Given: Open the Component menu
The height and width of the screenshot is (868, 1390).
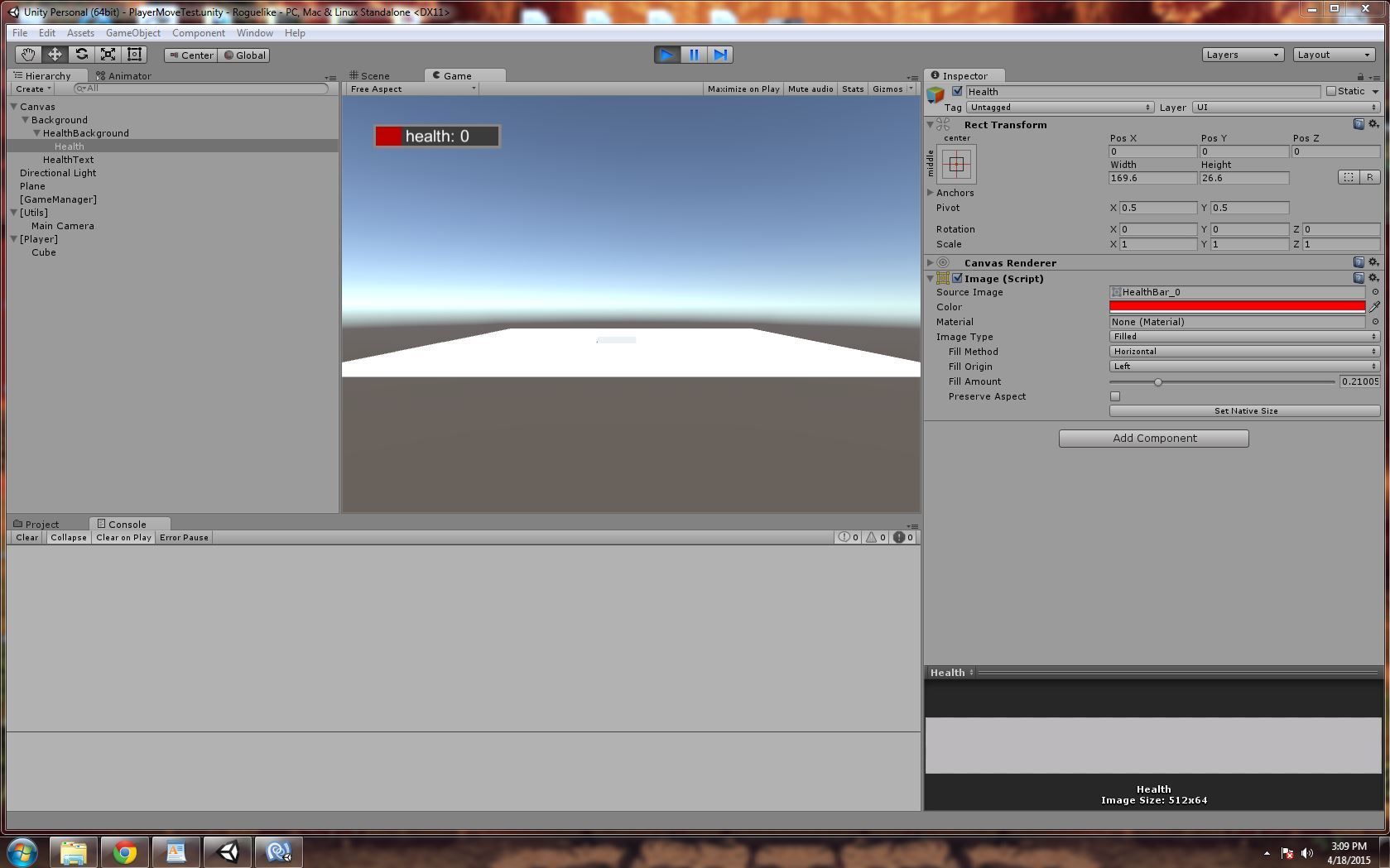Looking at the screenshot, I should (198, 33).
